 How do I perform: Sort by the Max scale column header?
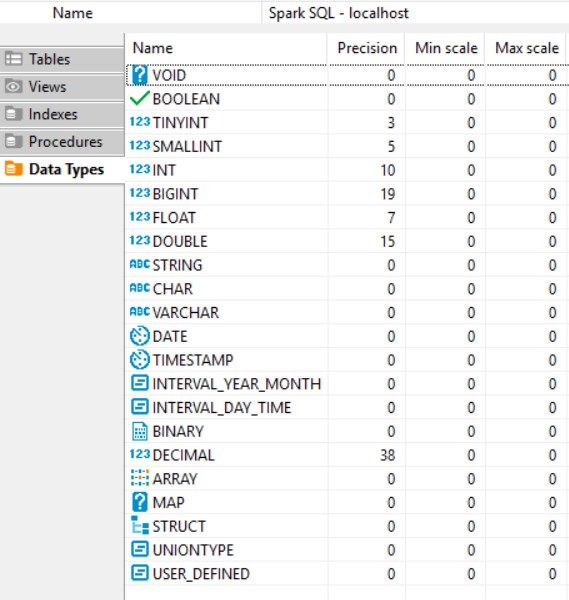526,48
